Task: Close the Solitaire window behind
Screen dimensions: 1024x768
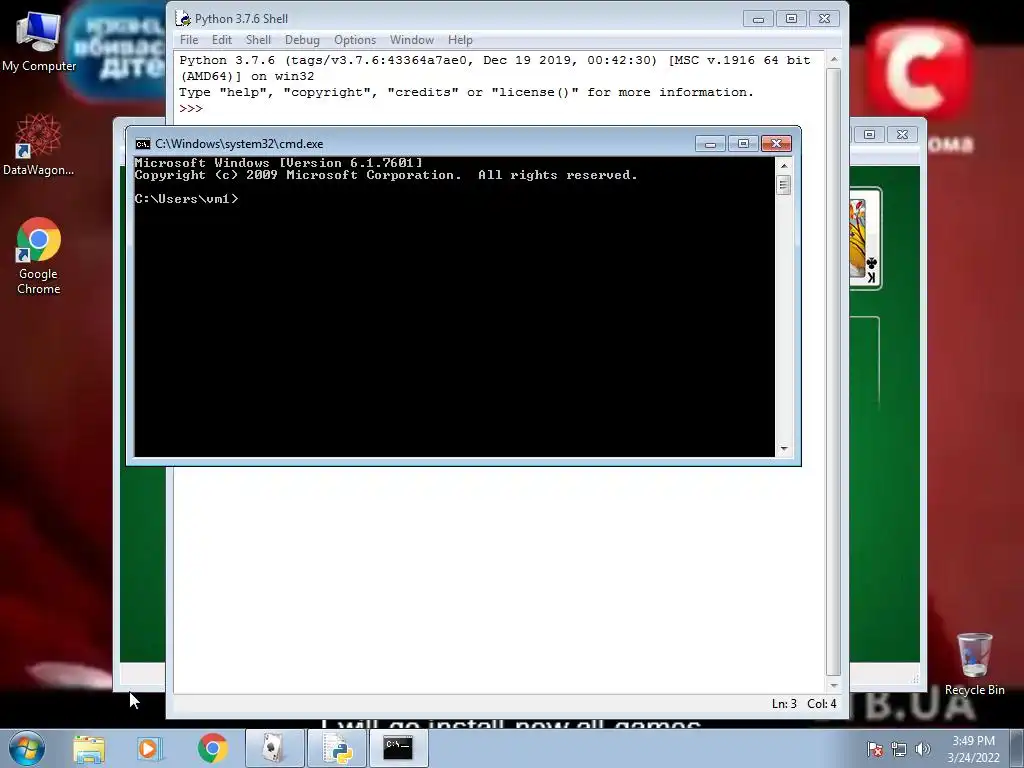Action: (x=902, y=135)
